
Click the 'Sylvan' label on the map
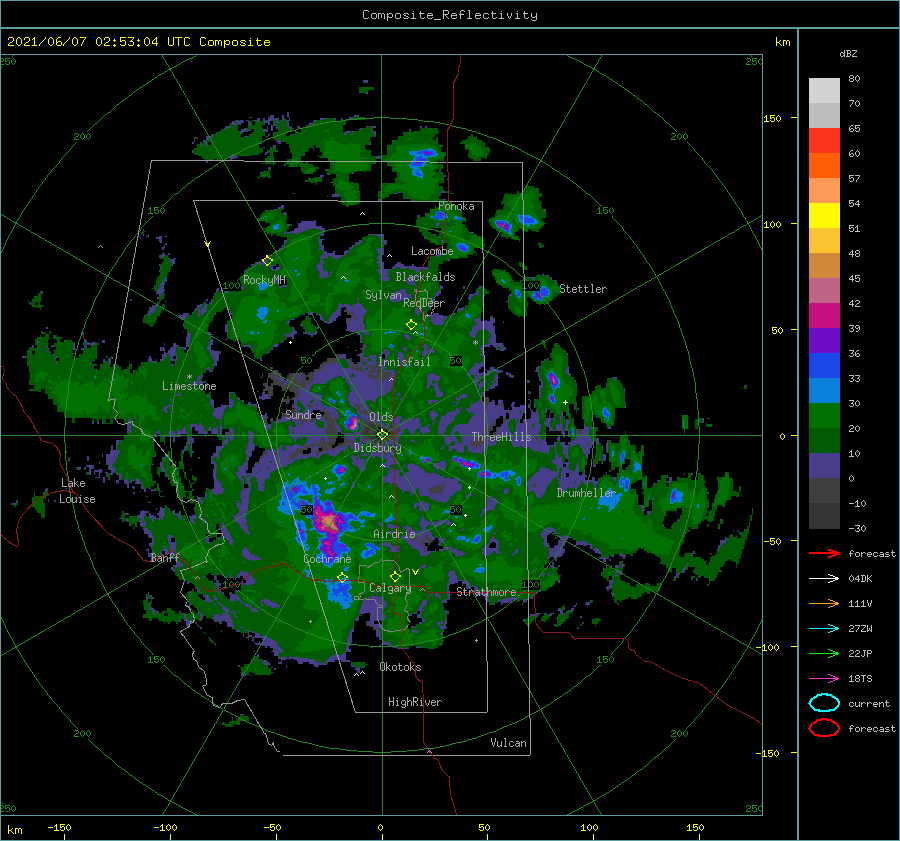click(383, 295)
